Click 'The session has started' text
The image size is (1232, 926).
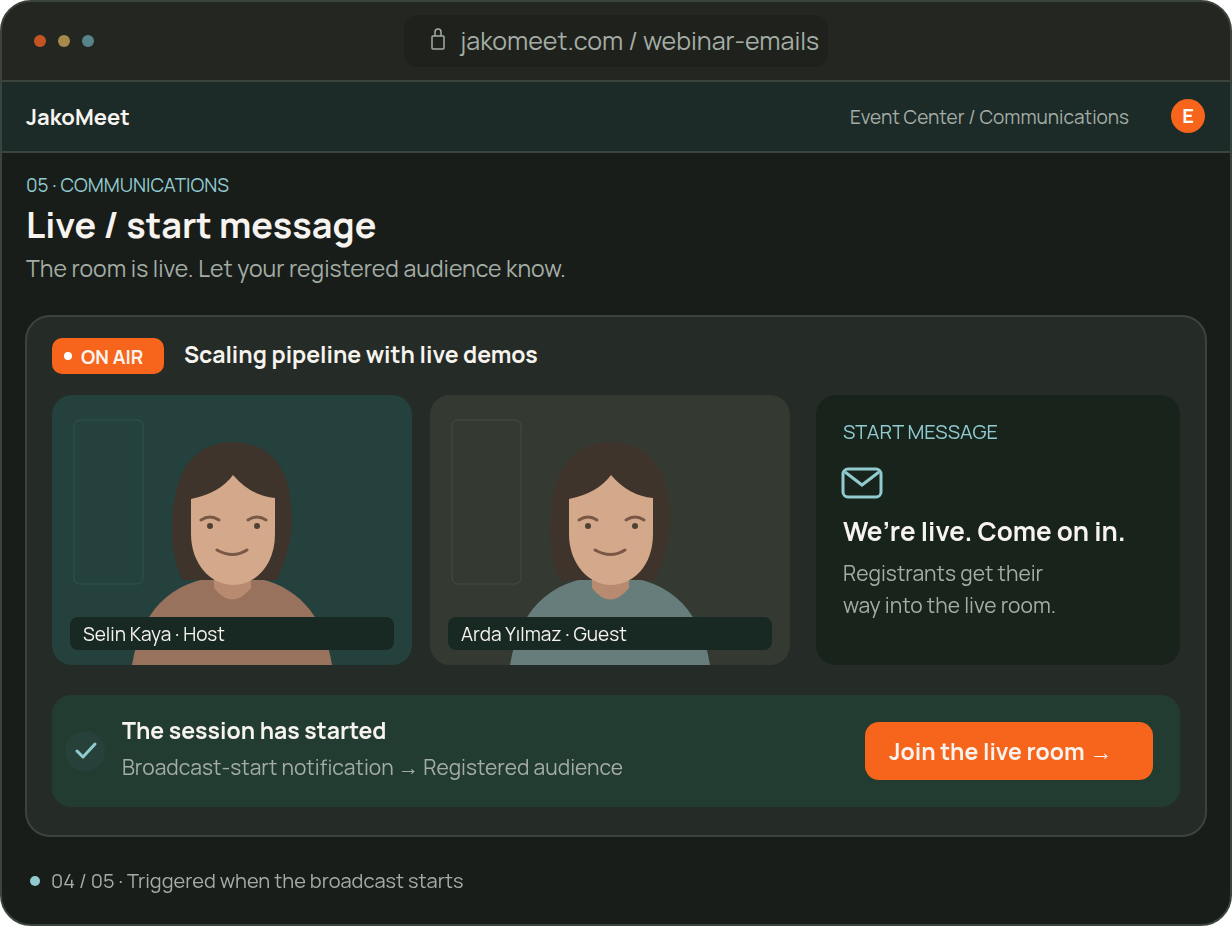pyautogui.click(x=254, y=731)
